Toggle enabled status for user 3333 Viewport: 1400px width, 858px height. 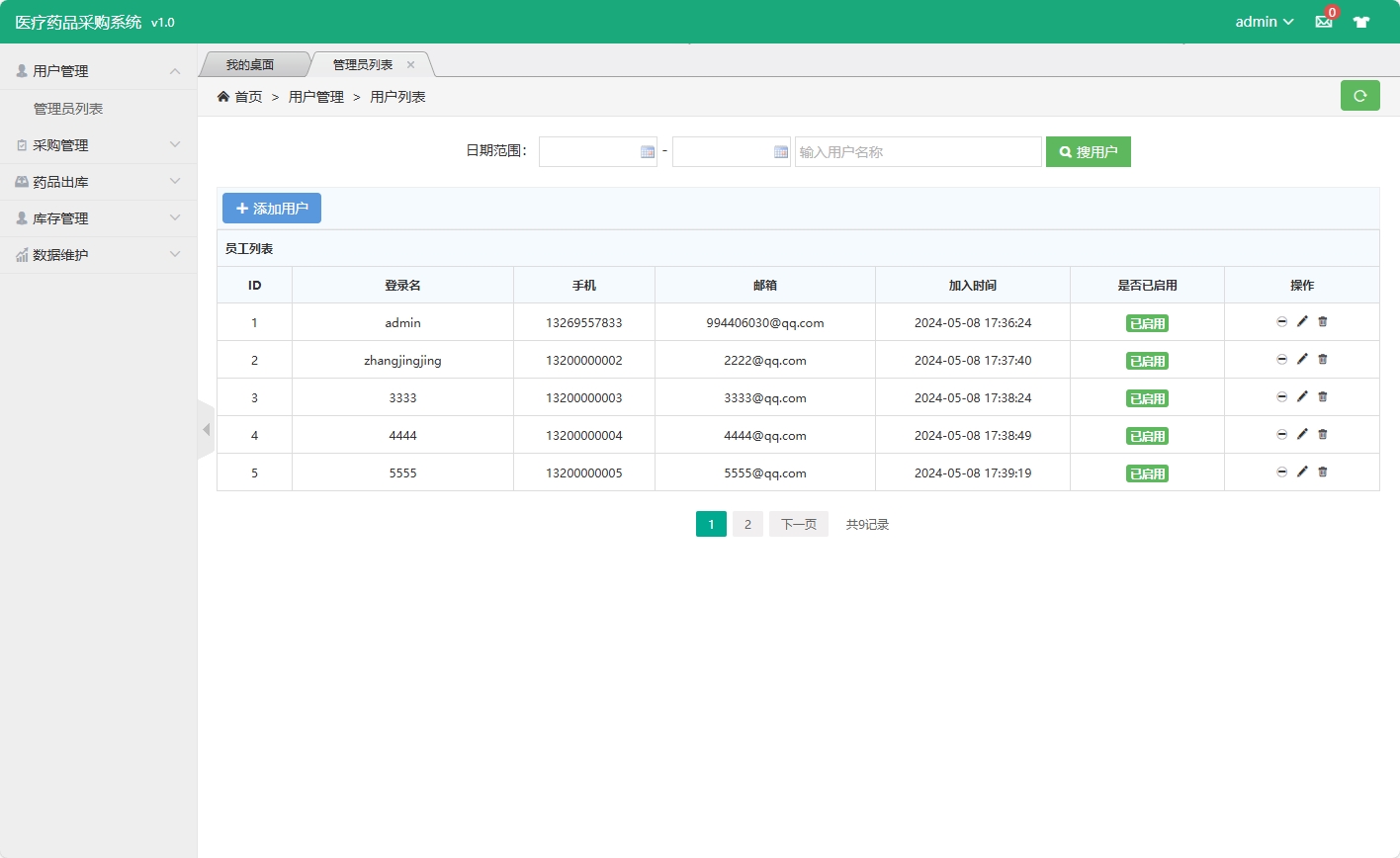(1147, 397)
